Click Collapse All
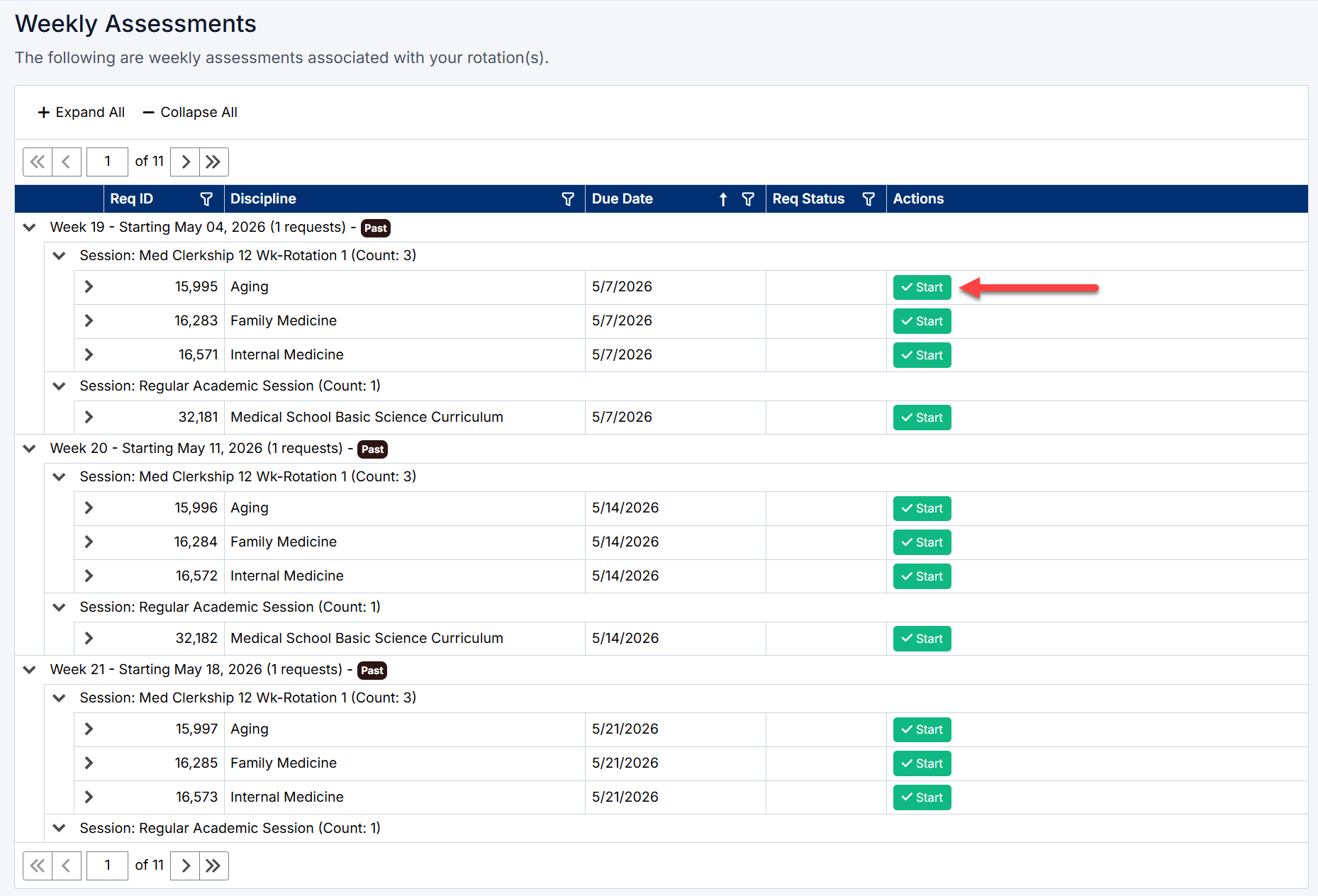 point(190,113)
